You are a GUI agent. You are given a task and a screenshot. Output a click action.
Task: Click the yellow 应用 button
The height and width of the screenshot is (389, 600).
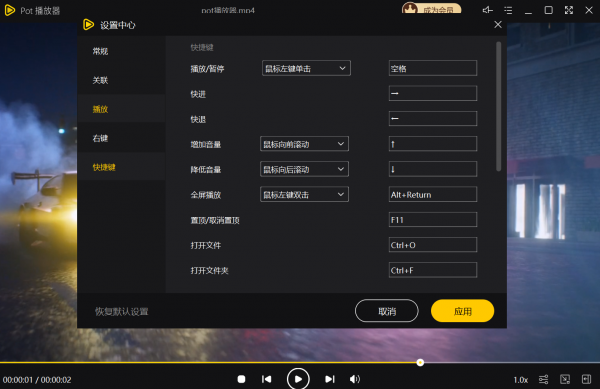(462, 311)
